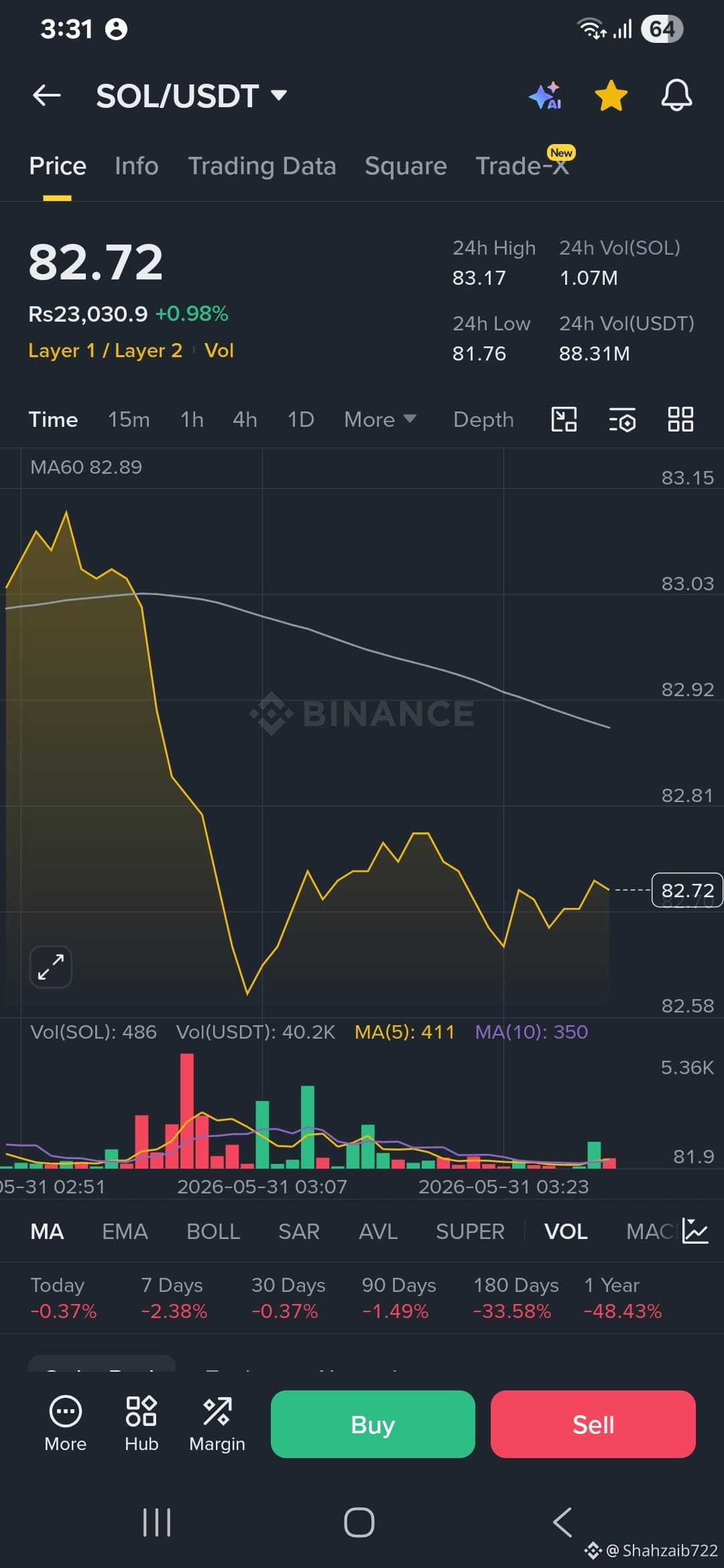Tap the red Sell button
This screenshot has width=724, height=1568.
593,1424
